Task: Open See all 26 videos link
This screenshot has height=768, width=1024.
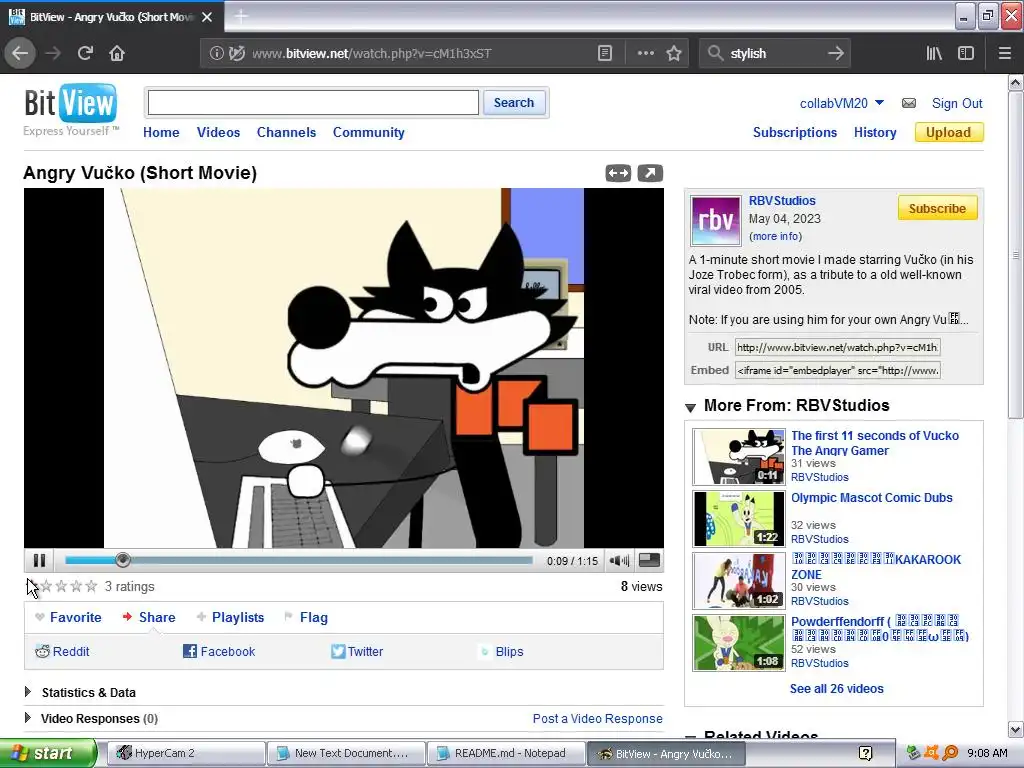Action: click(837, 688)
